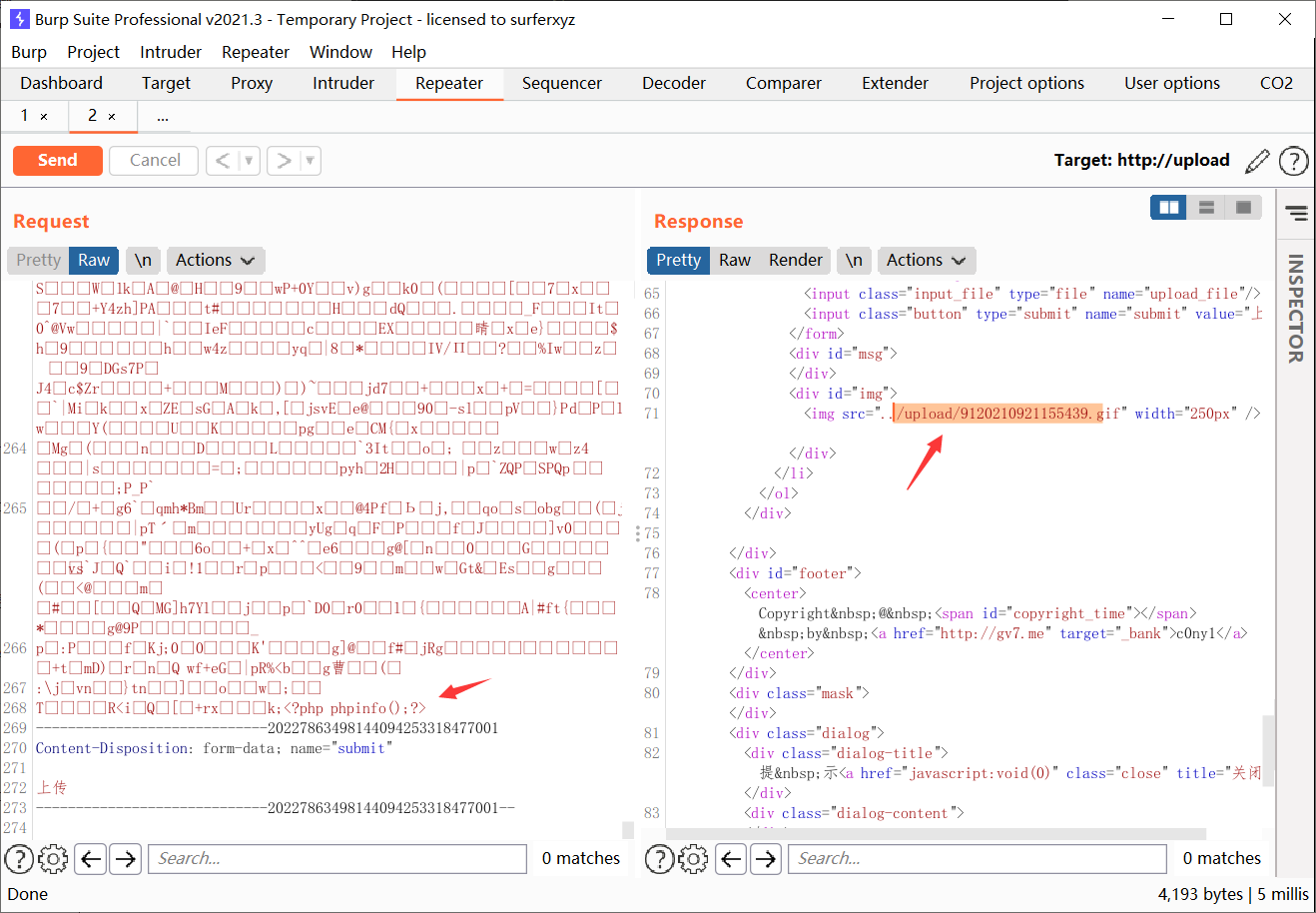Open the Project menu
The height and width of the screenshot is (913, 1316).
click(x=93, y=52)
